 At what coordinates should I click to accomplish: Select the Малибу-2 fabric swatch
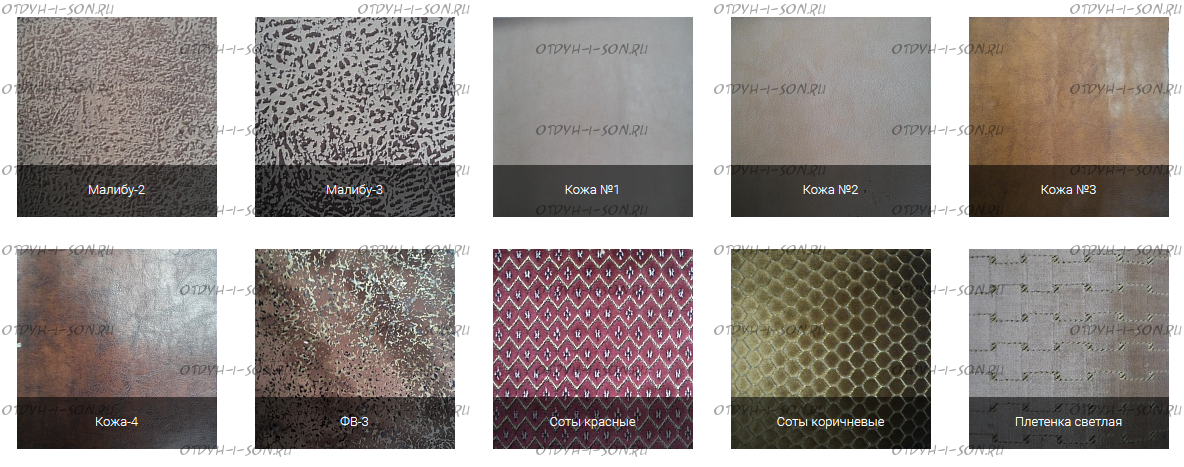[x=116, y=117]
